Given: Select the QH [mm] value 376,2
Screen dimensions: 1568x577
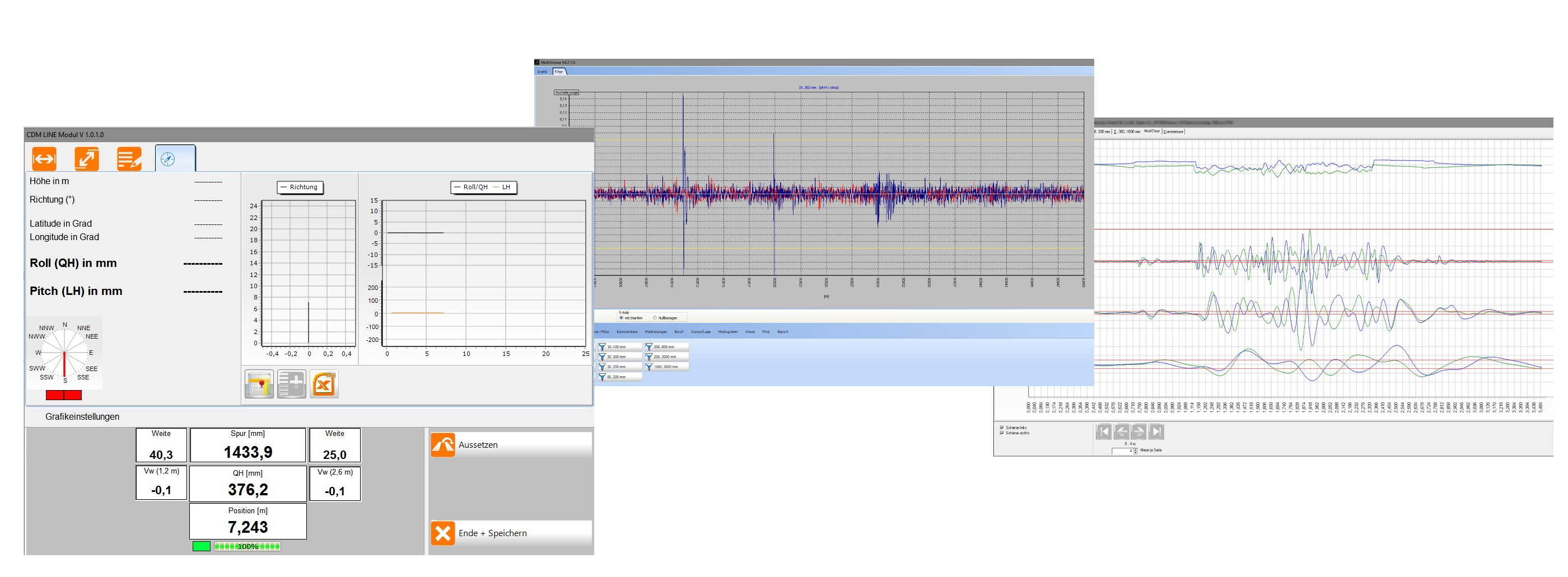Looking at the screenshot, I should [248, 490].
